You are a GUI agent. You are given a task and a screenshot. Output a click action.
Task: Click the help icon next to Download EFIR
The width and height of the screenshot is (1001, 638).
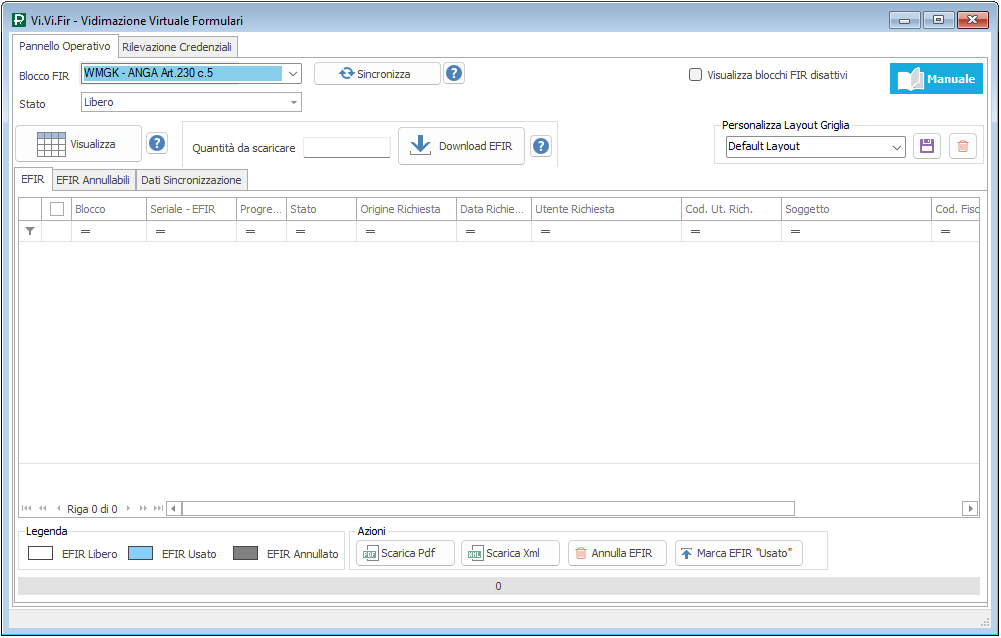[541, 146]
